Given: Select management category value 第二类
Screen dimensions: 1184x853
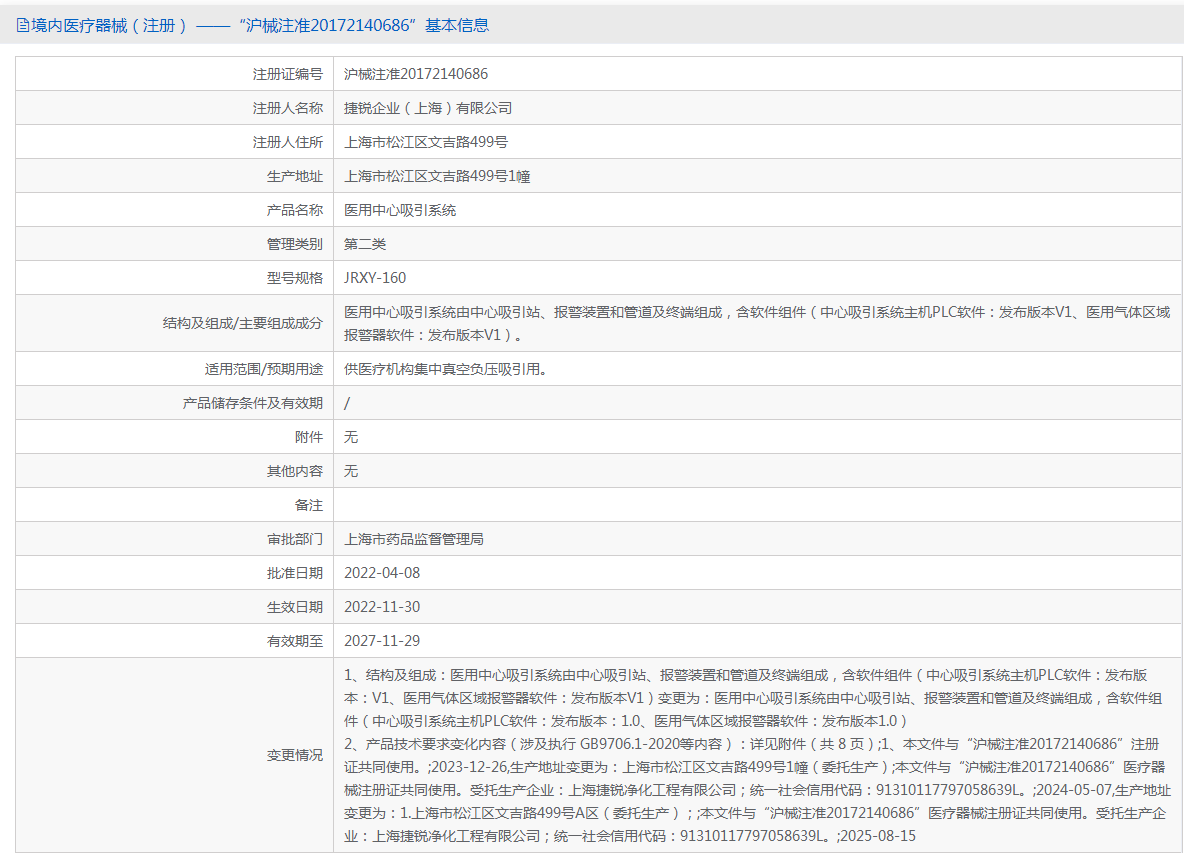Looking at the screenshot, I should point(365,244).
